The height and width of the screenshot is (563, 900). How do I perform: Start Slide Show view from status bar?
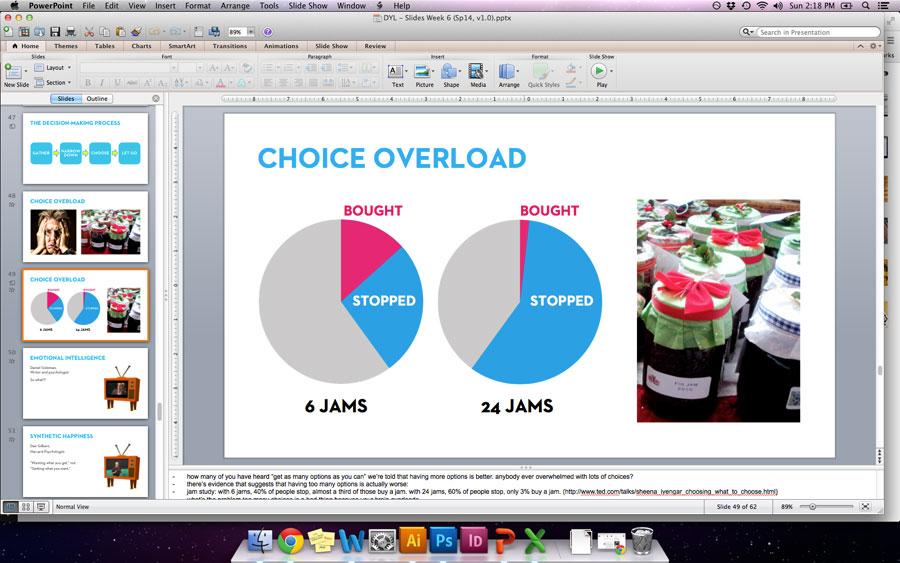coord(41,507)
